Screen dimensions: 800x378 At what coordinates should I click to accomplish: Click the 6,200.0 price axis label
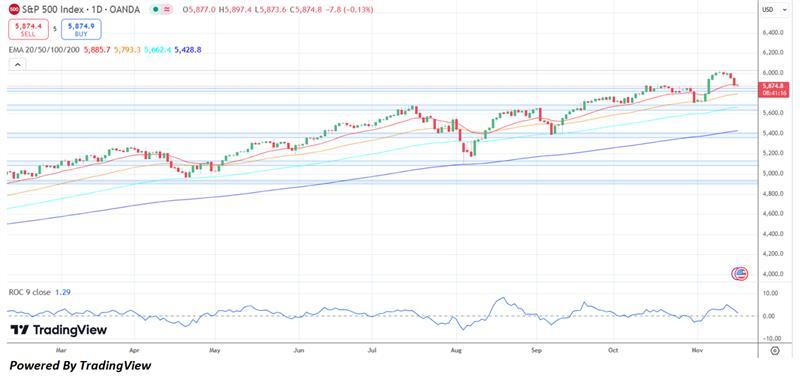pos(773,53)
